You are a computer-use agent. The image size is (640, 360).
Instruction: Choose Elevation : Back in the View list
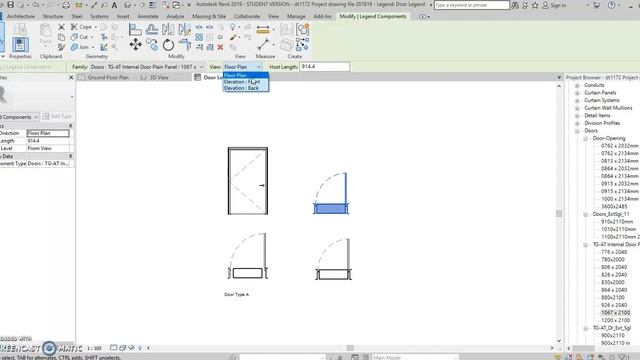coord(246,88)
